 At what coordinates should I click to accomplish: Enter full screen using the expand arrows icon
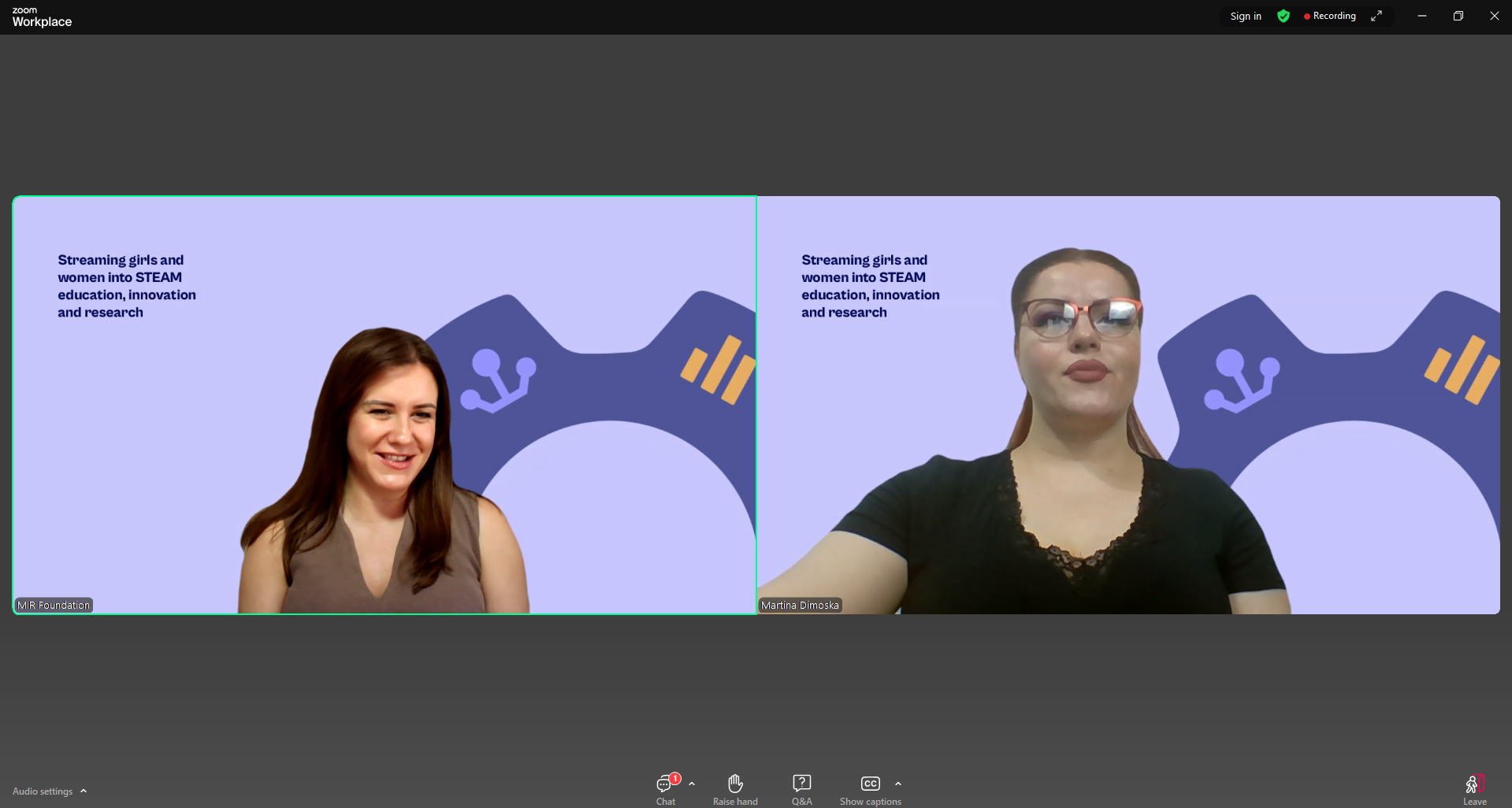click(1376, 16)
